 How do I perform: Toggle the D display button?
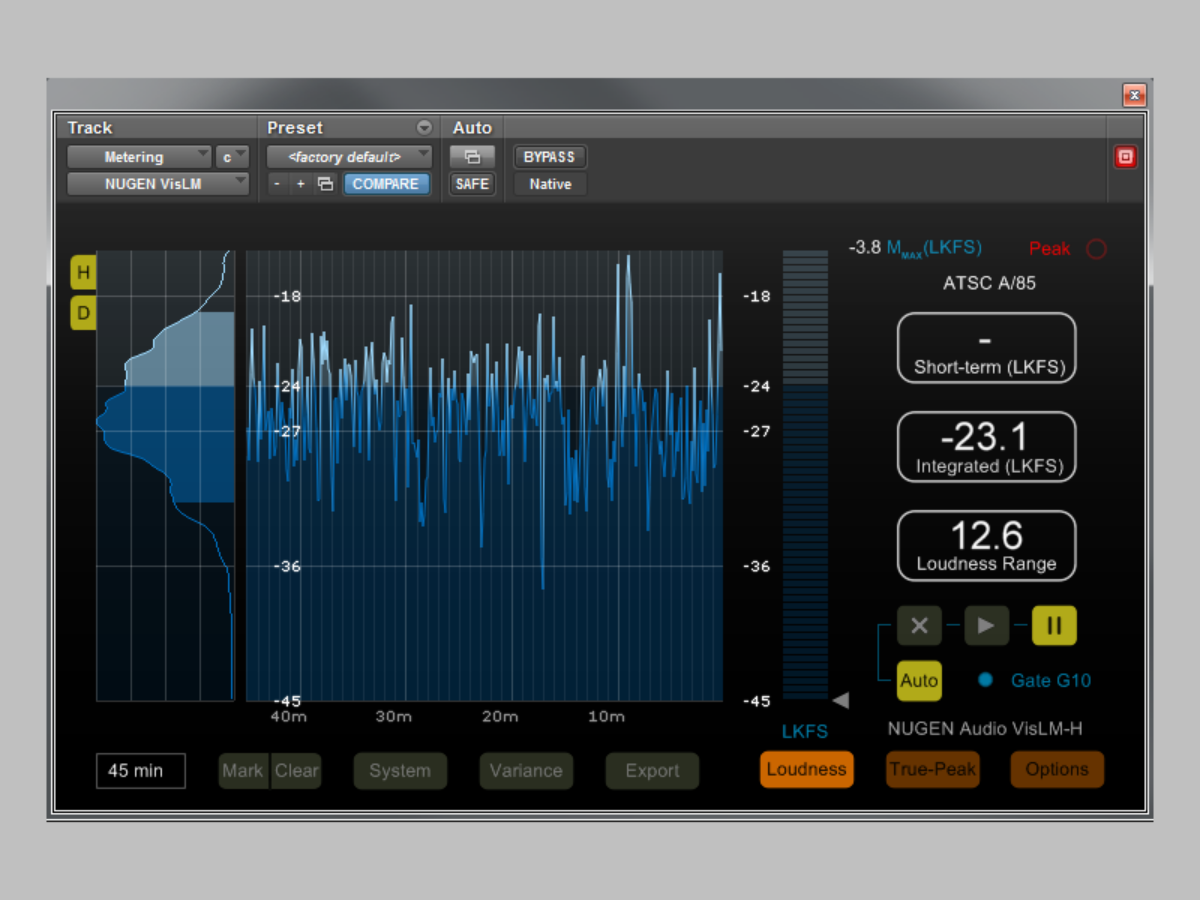tap(83, 314)
